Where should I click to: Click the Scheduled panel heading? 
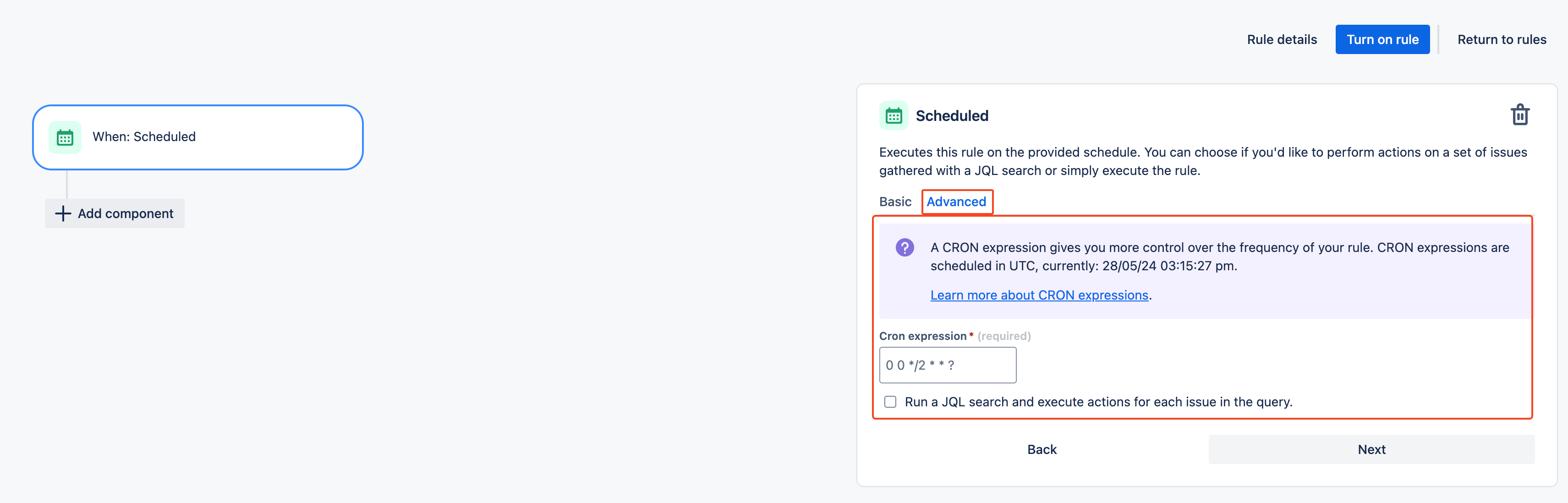click(952, 115)
